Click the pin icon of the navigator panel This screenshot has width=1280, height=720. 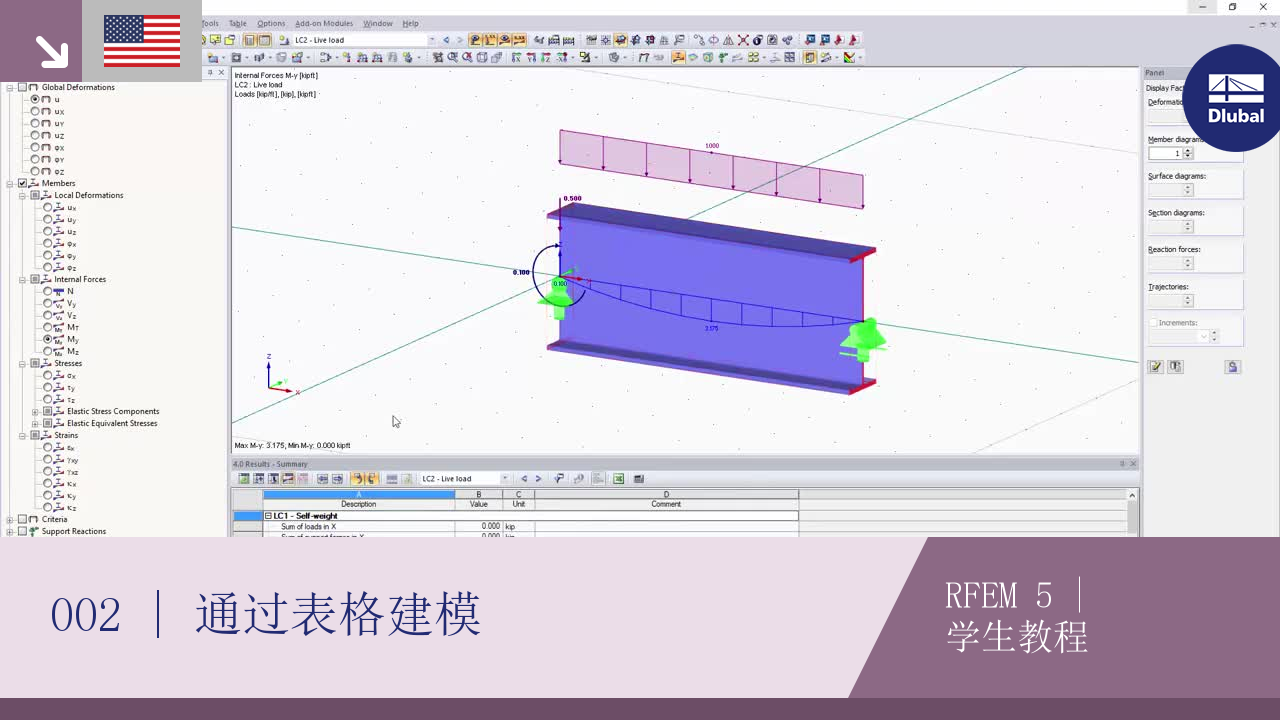[210, 73]
